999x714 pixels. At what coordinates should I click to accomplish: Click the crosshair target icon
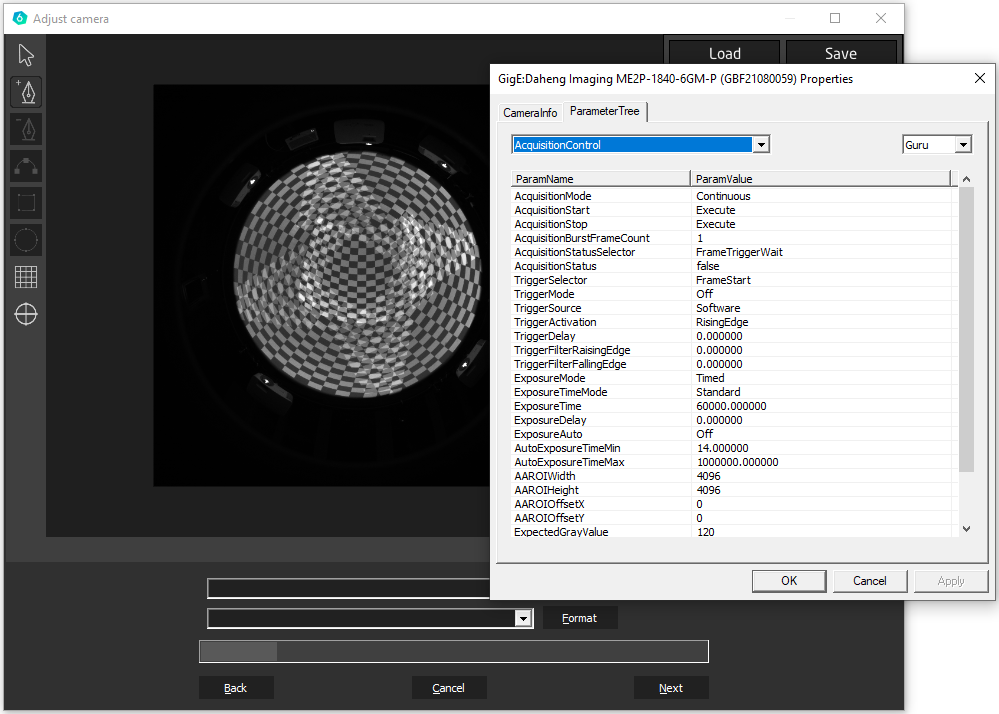tap(26, 314)
